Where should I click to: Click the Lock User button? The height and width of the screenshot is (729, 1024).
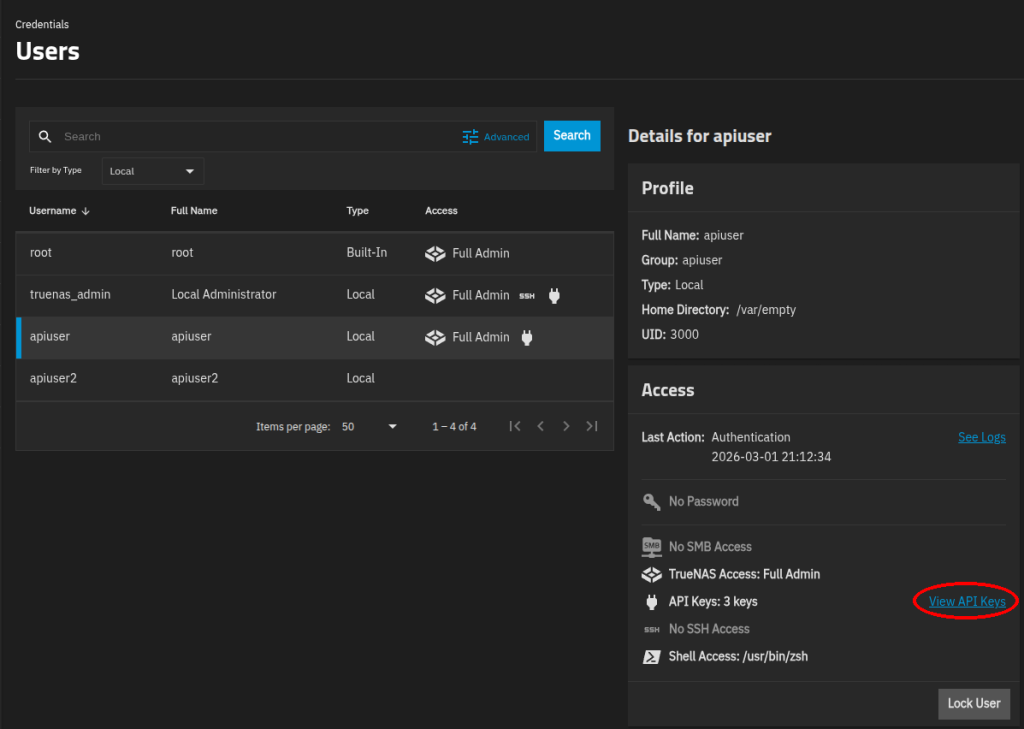(973, 703)
